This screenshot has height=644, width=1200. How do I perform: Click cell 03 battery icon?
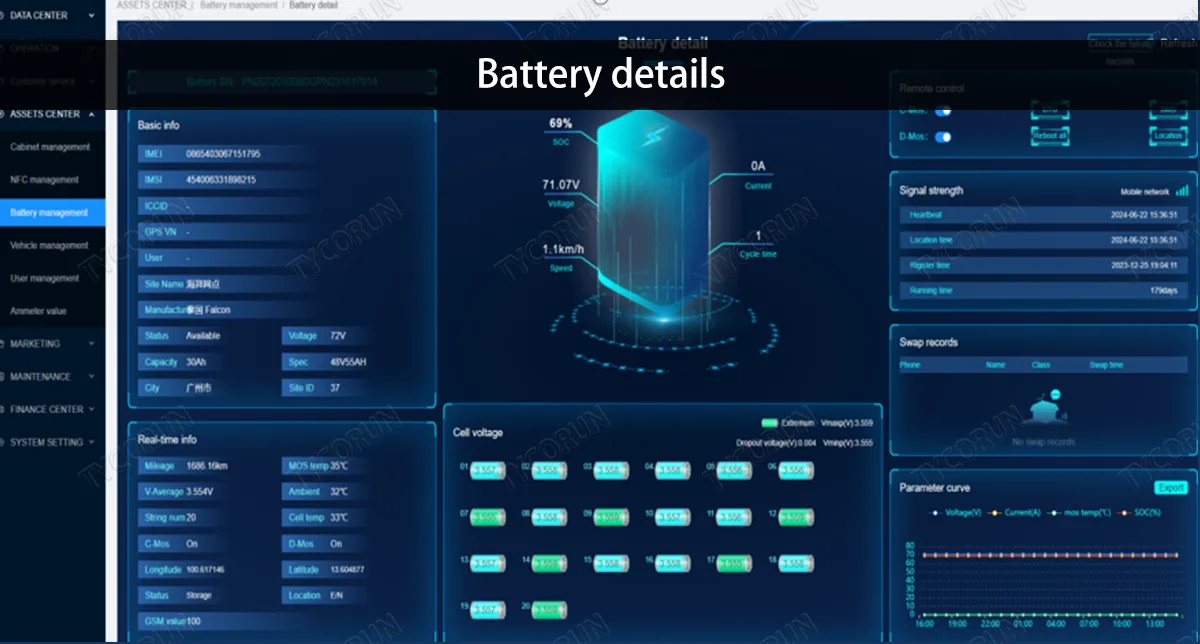click(611, 469)
